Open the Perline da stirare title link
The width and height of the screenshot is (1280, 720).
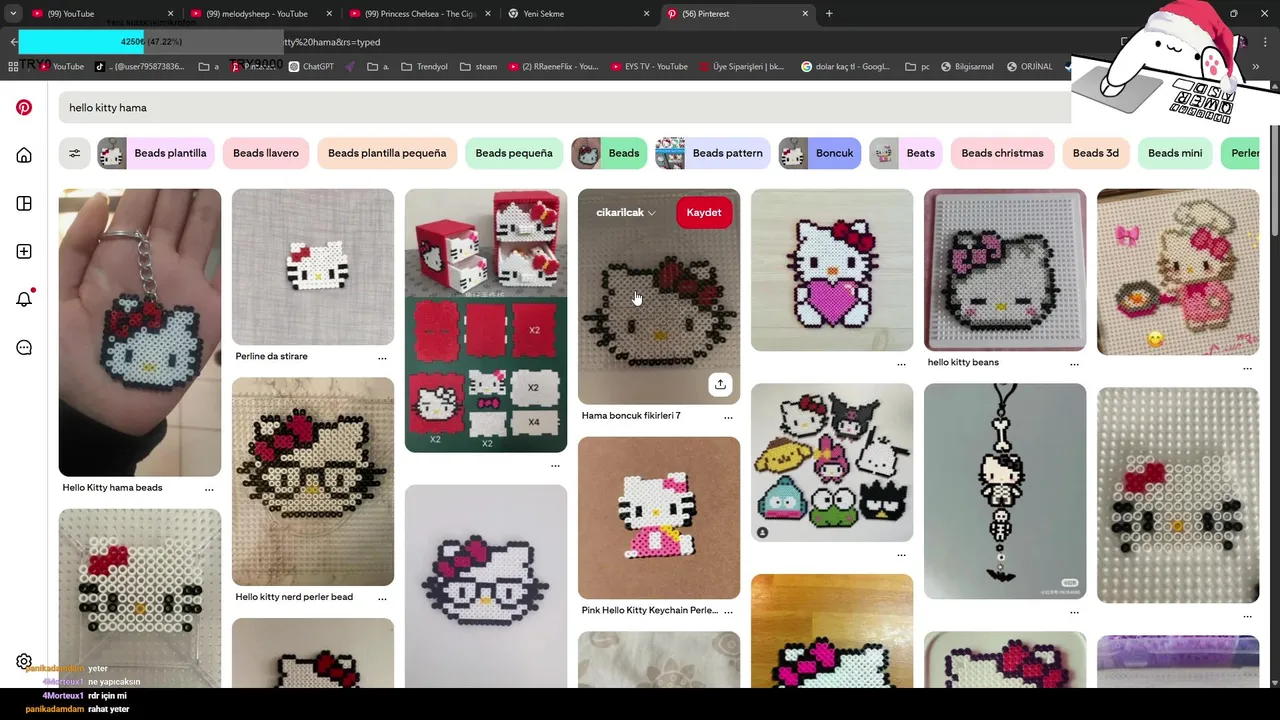(271, 357)
